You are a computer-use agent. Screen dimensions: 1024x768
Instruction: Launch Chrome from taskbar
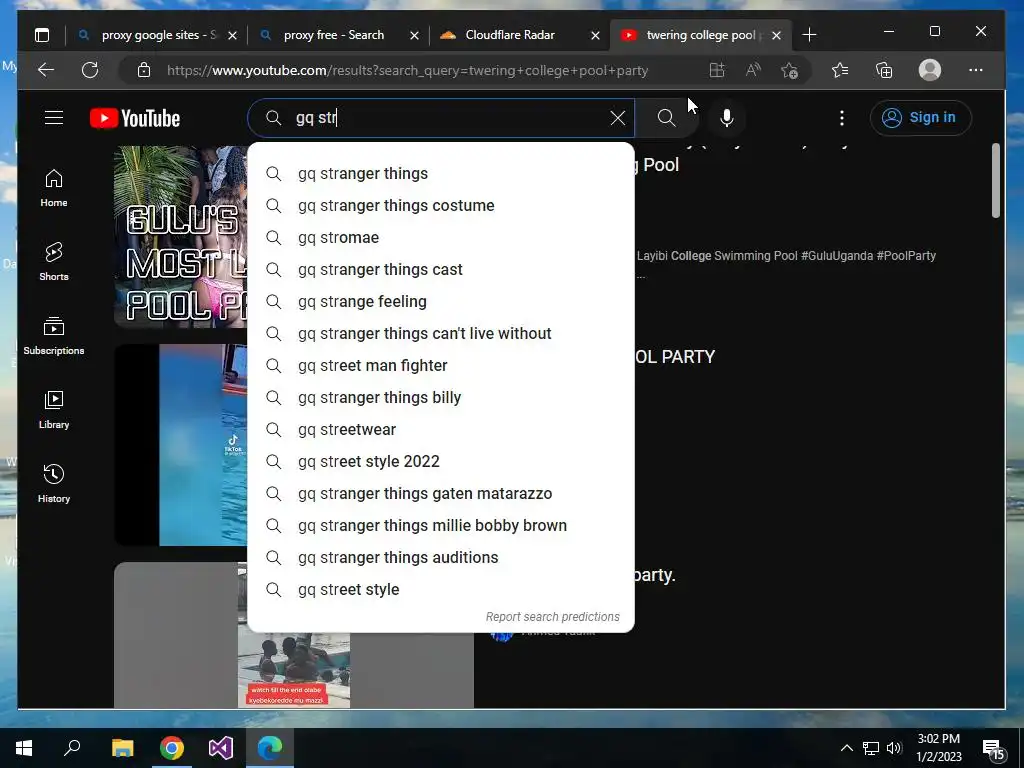(x=172, y=748)
